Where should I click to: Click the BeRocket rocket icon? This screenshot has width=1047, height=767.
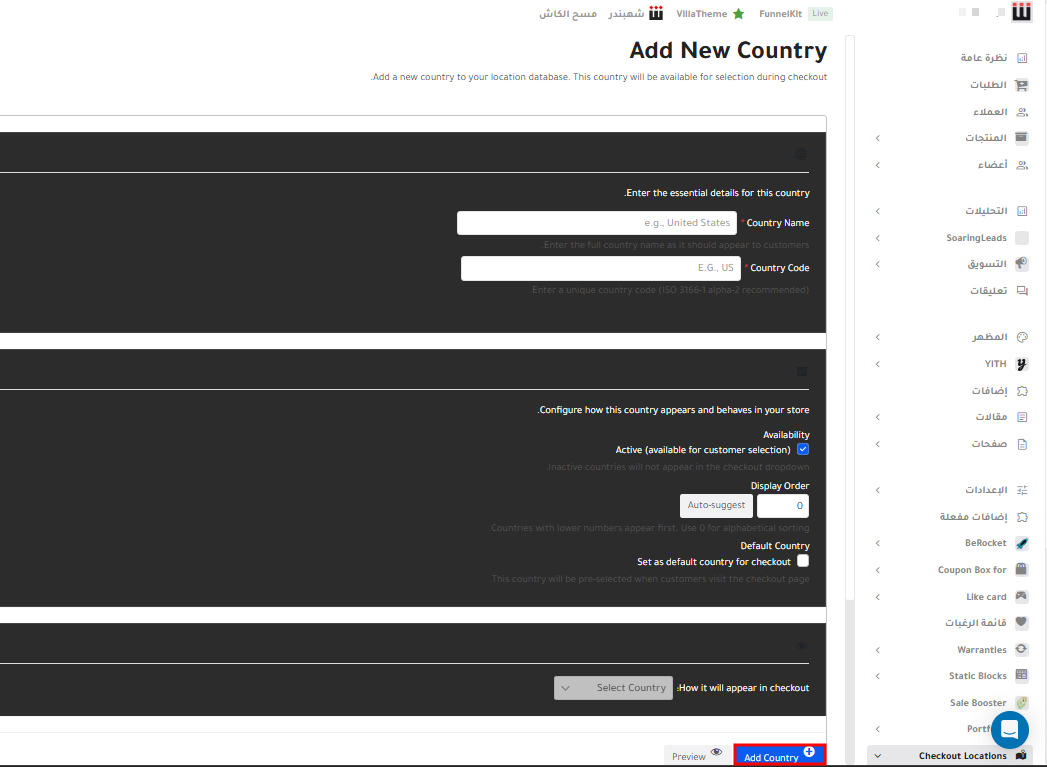tap(1021, 543)
